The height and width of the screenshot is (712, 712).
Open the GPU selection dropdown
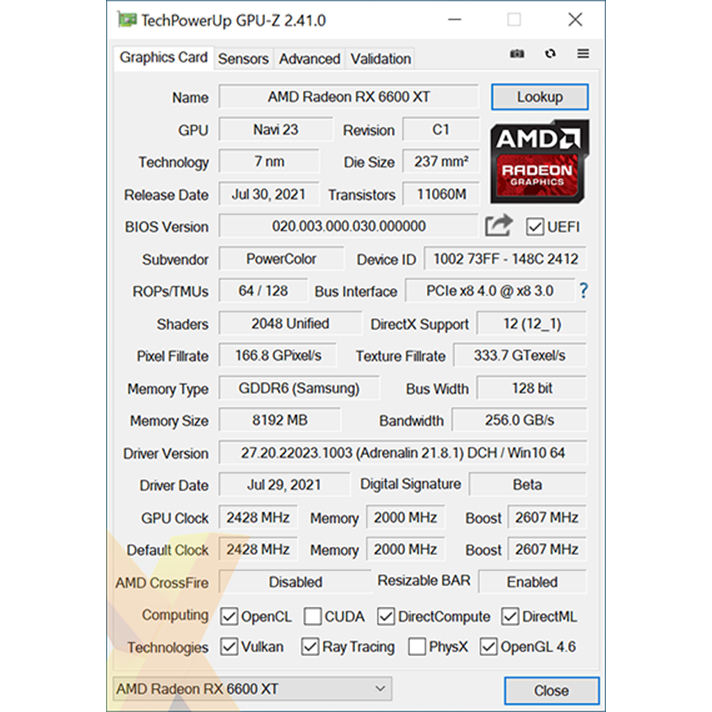click(250, 689)
